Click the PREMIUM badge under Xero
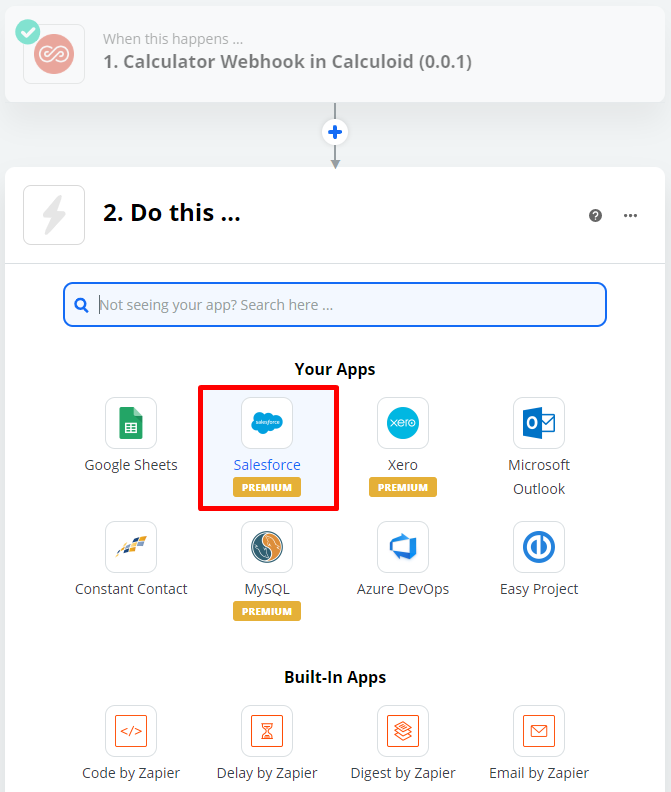This screenshot has height=792, width=671. pos(403,487)
